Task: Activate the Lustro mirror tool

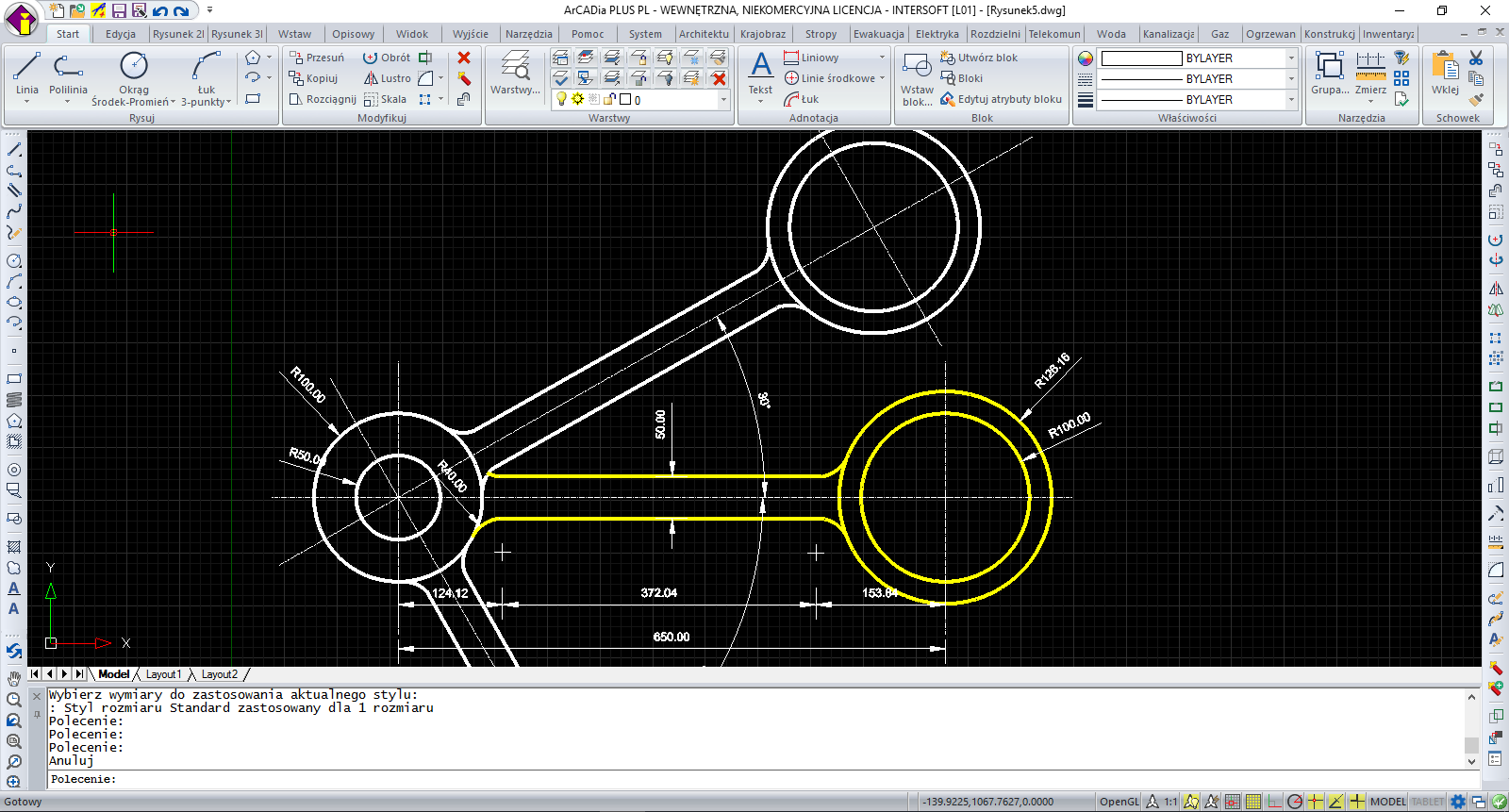Action: point(388,78)
